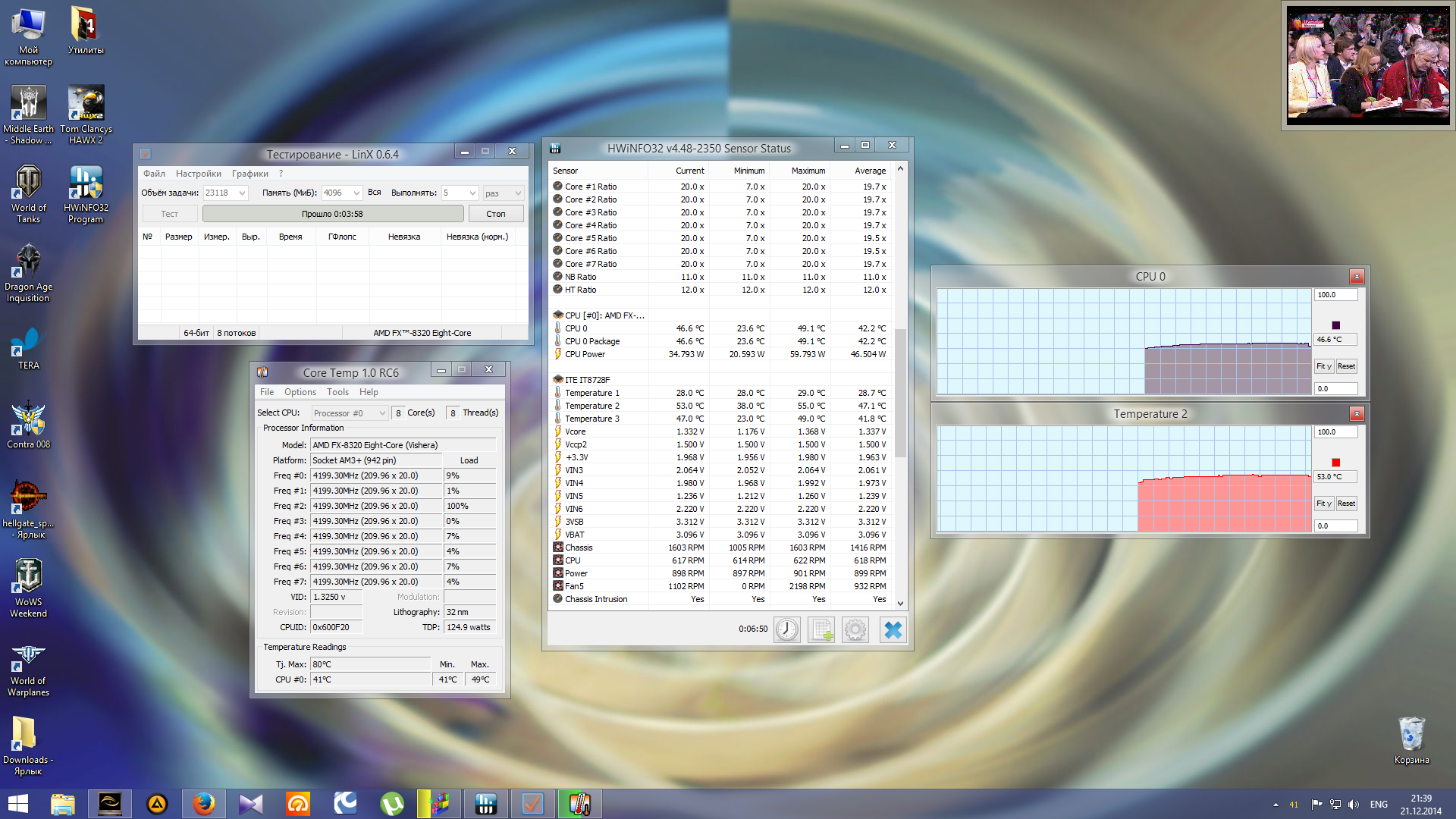Viewport: 1456px width, 819px height.
Task: Click the red color swatch in Temperature 2 graph
Action: click(1336, 463)
